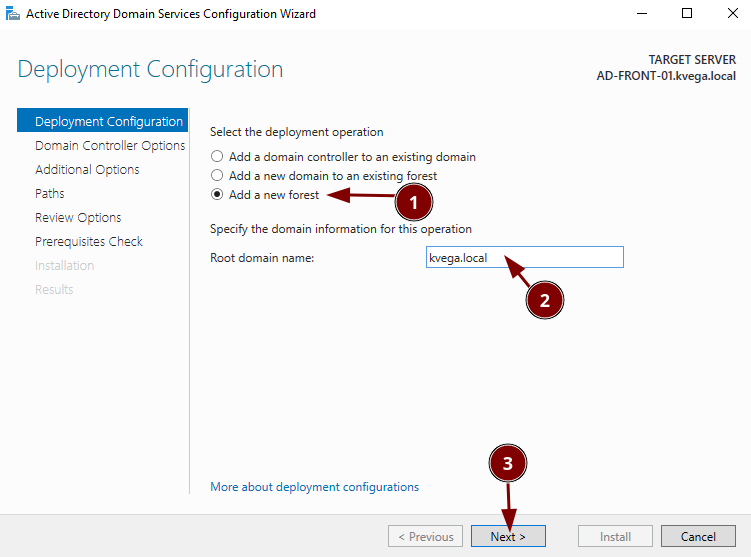751x557 pixels.
Task: Open 'More about deployment configurations' link
Action: click(314, 487)
